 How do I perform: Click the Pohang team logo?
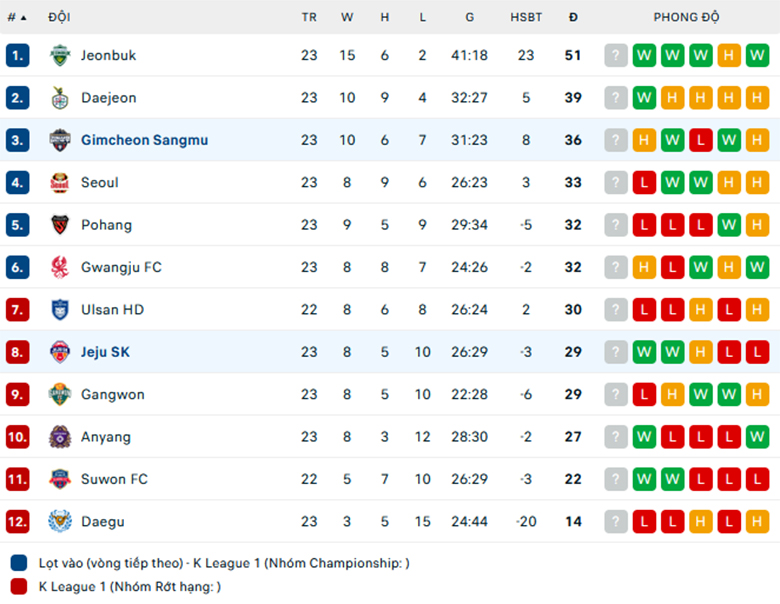coord(60,225)
